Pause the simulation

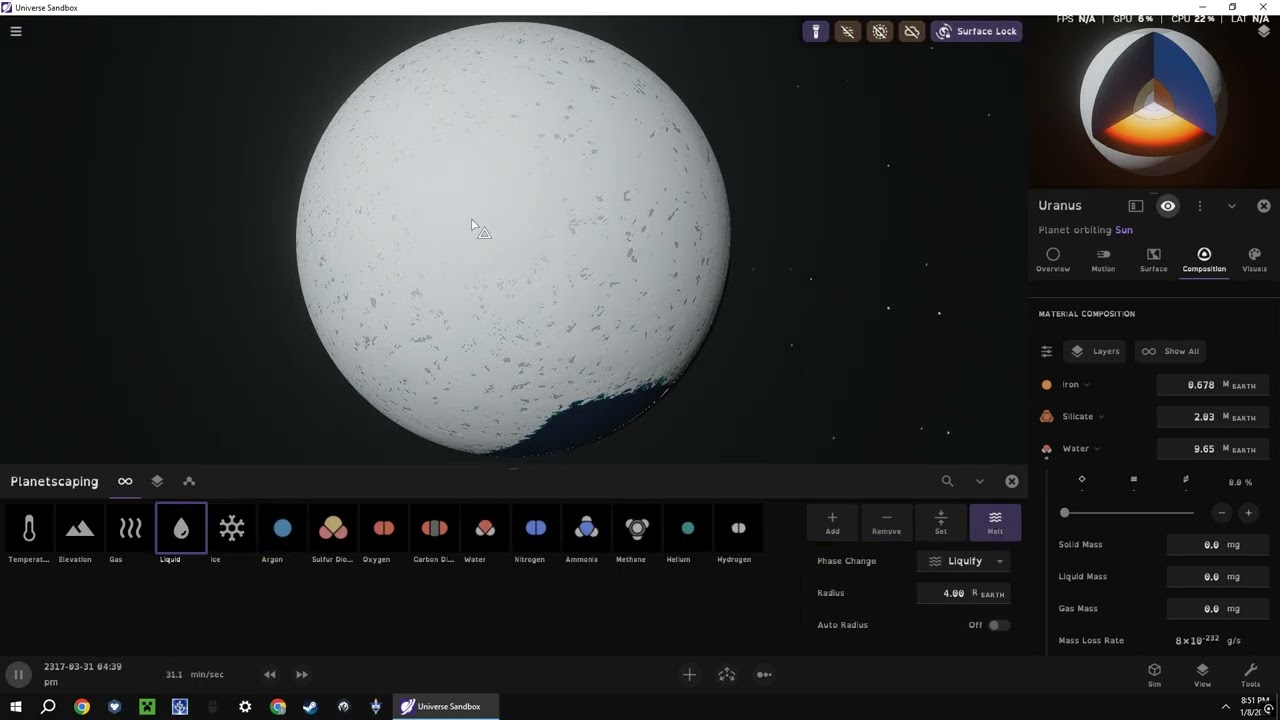click(18, 675)
